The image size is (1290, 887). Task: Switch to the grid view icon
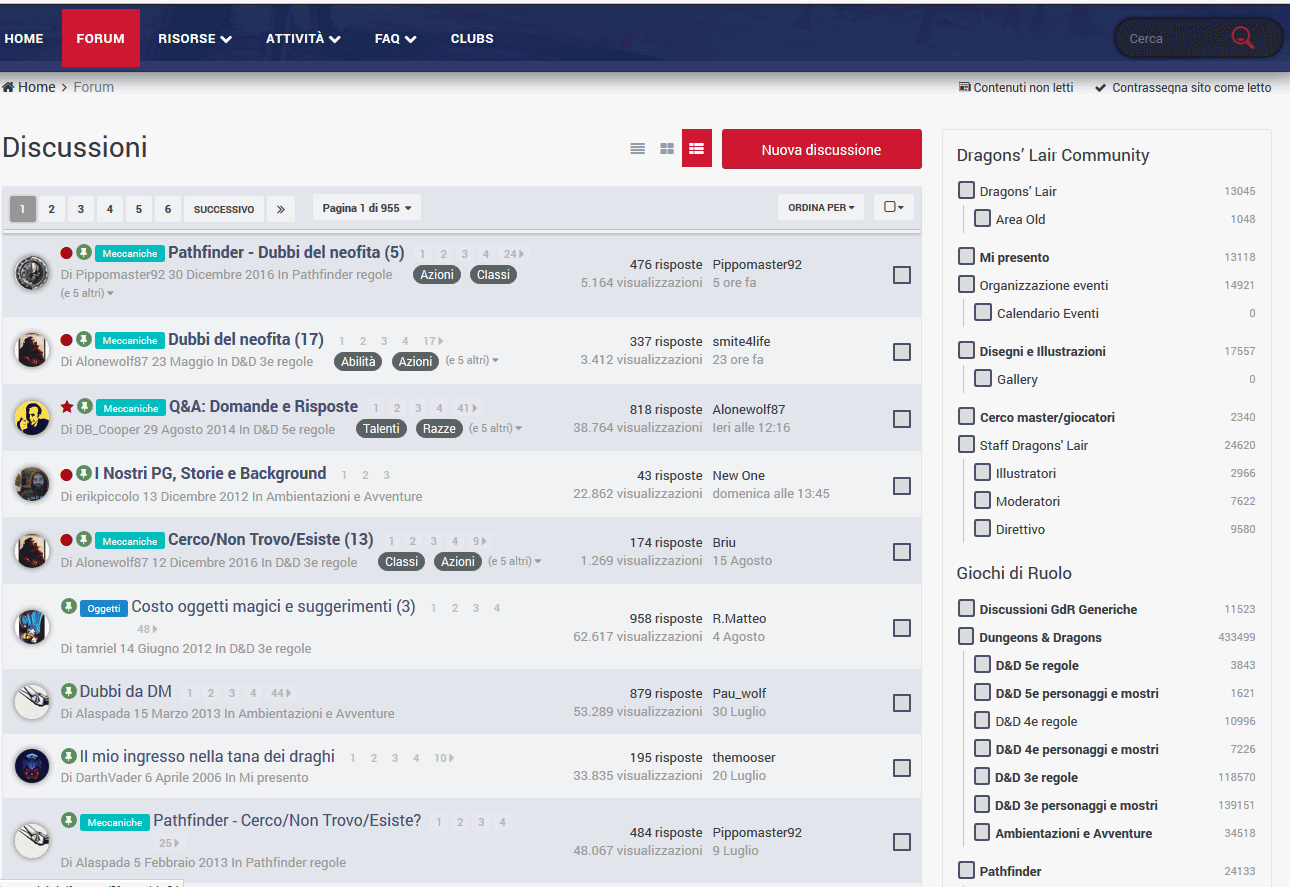coord(667,149)
